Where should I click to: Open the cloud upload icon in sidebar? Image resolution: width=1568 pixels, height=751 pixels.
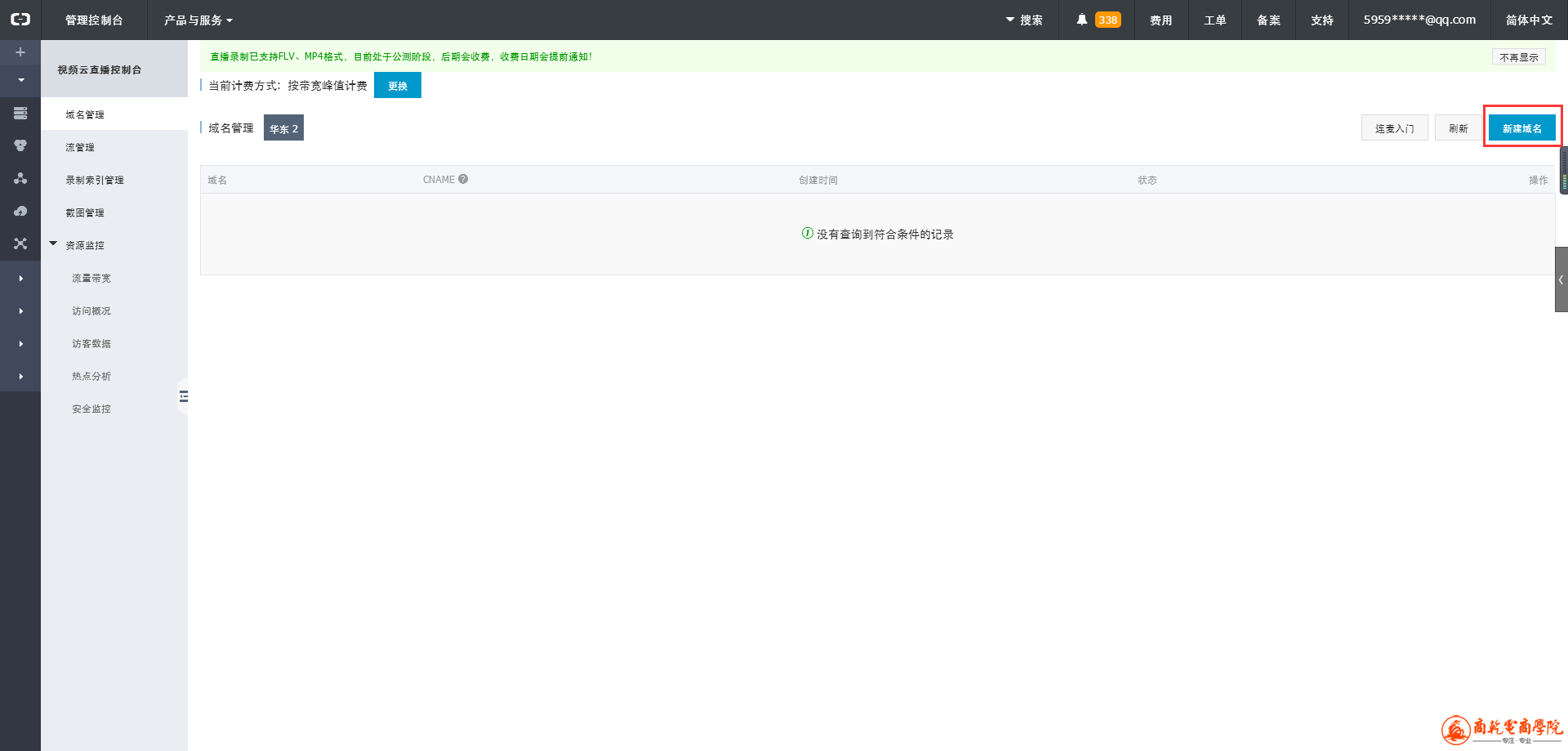(x=20, y=211)
